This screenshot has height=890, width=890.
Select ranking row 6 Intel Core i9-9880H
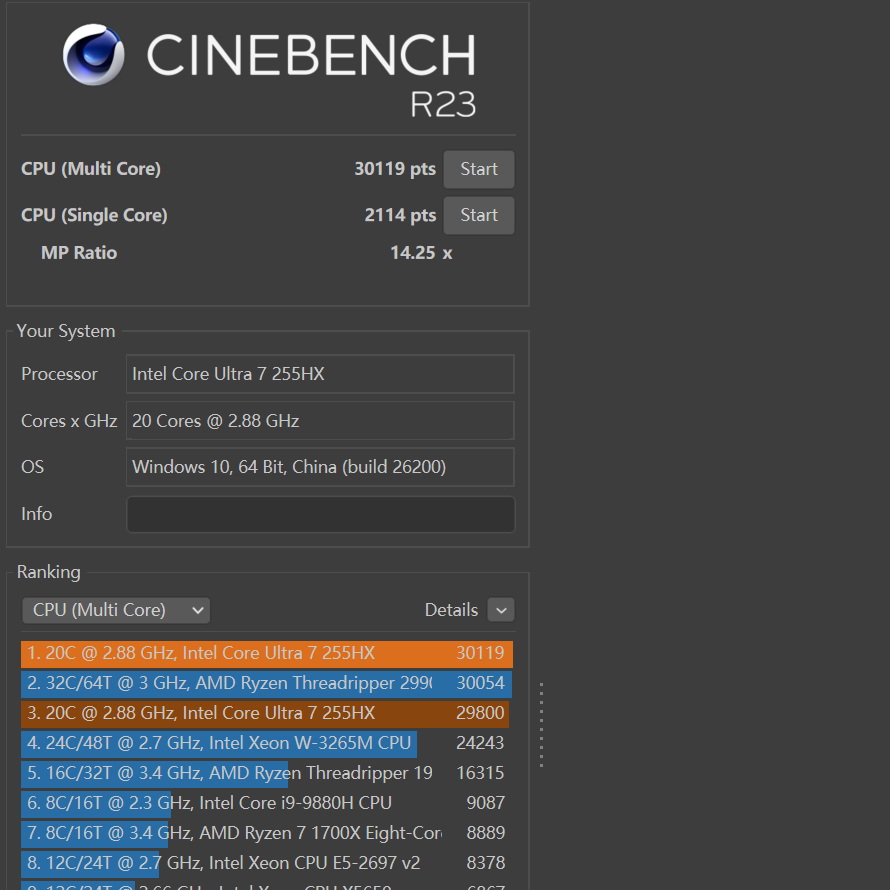267,804
